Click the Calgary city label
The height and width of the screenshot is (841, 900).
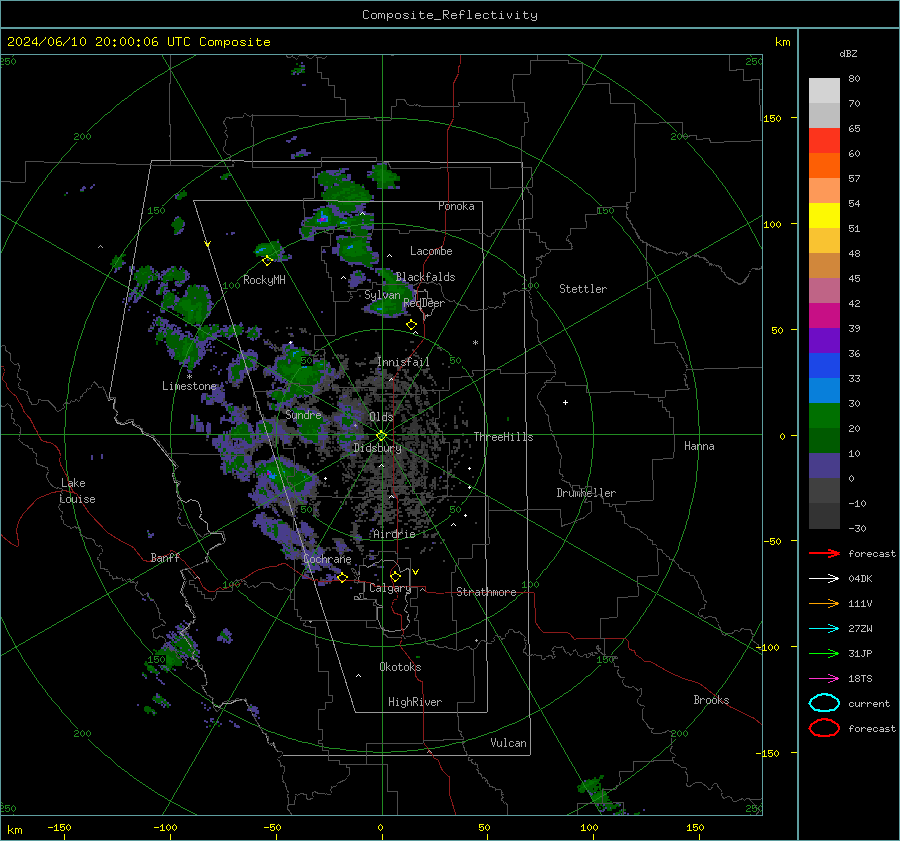pyautogui.click(x=390, y=588)
